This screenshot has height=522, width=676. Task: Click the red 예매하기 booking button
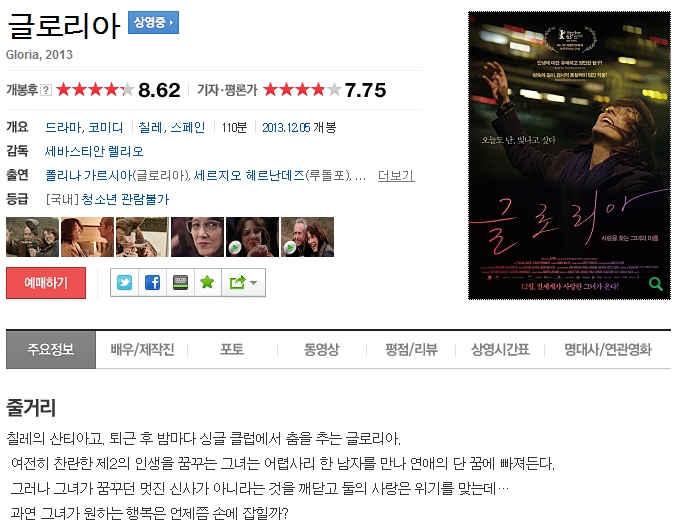pos(46,283)
